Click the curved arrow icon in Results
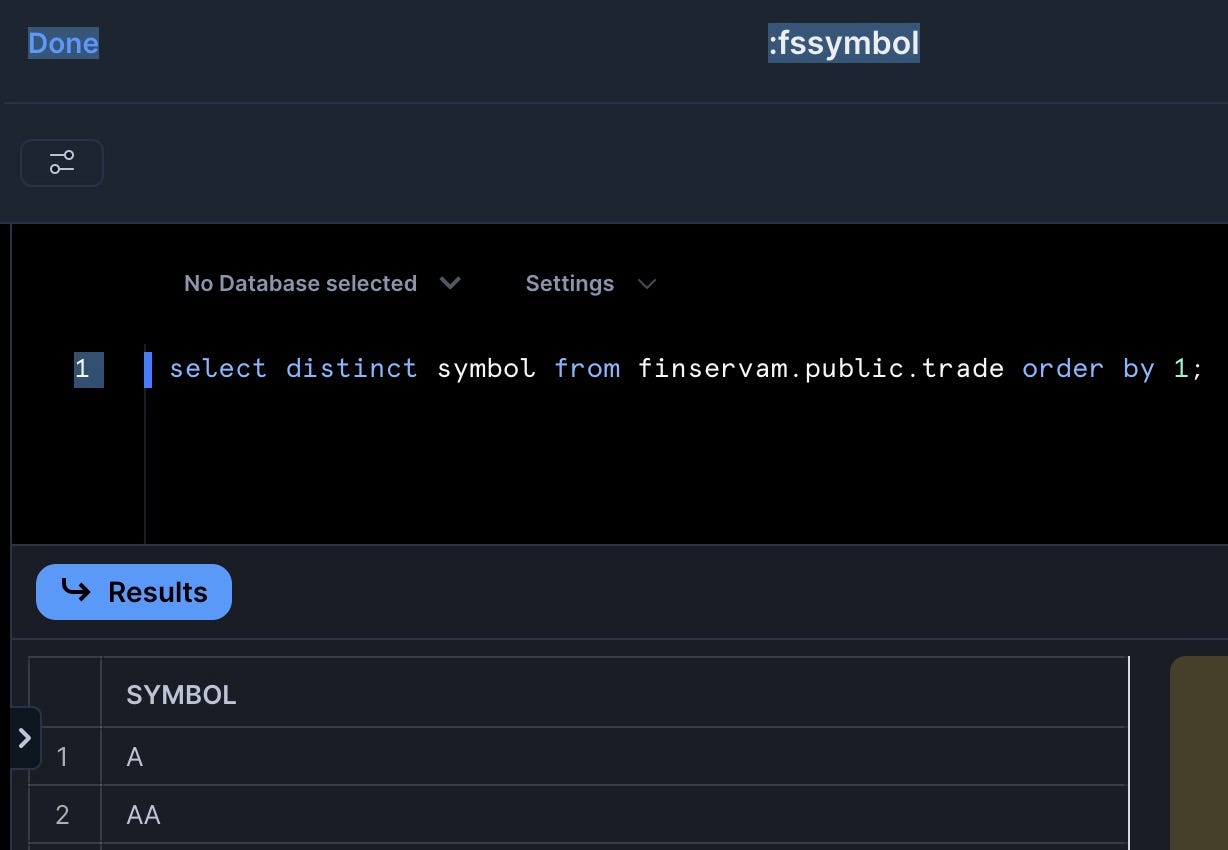 point(76,591)
